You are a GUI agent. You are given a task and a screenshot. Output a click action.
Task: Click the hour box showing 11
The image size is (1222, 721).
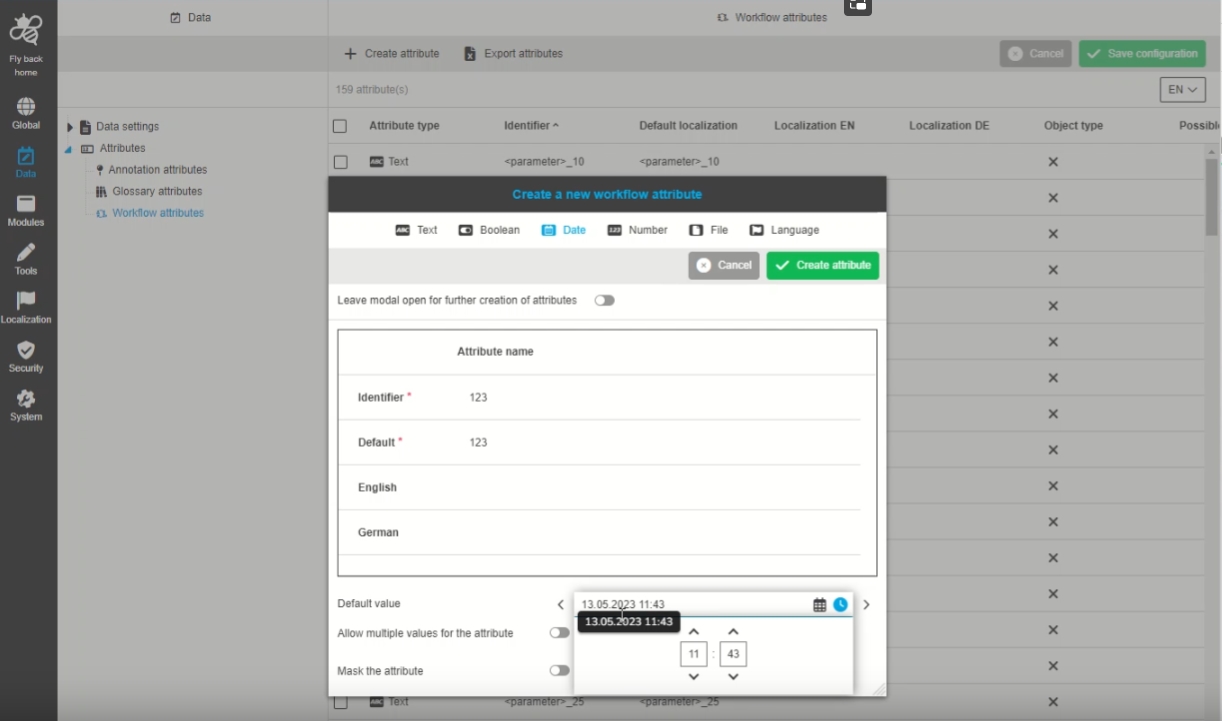(694, 654)
